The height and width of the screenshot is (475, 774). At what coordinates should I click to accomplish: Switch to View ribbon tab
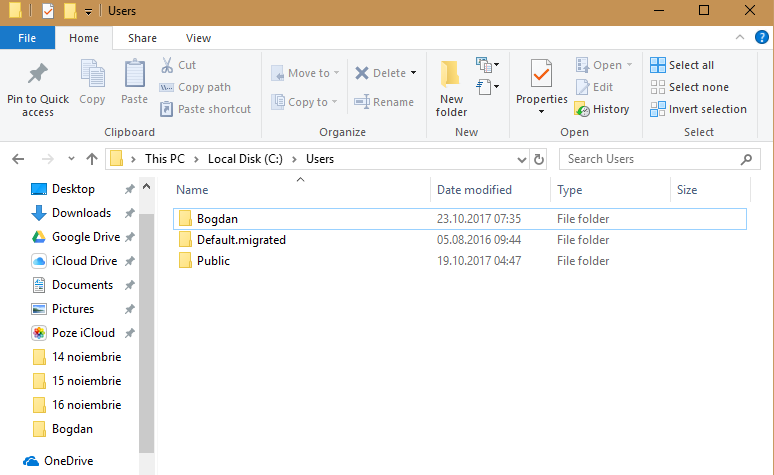[x=198, y=38]
